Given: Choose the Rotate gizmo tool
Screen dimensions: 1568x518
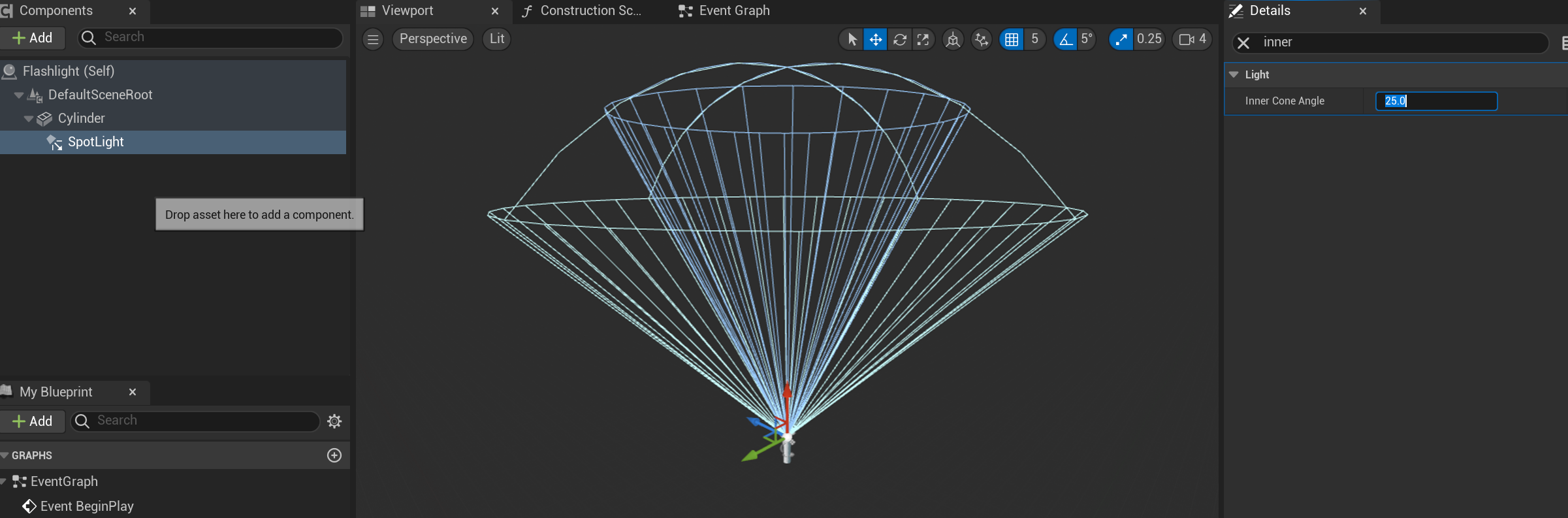Looking at the screenshot, I should (x=899, y=39).
